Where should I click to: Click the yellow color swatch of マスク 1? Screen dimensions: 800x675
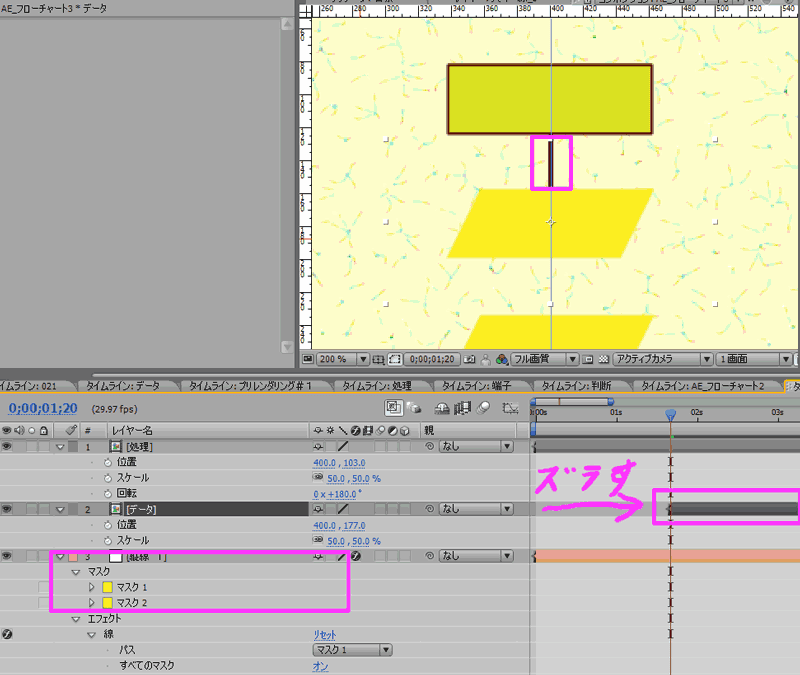pyautogui.click(x=105, y=587)
